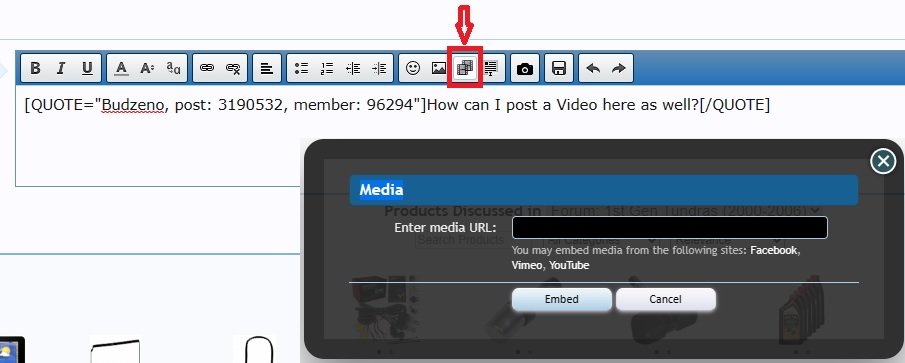Open the text color picker
This screenshot has height=363, width=905.
pyautogui.click(x=121, y=69)
